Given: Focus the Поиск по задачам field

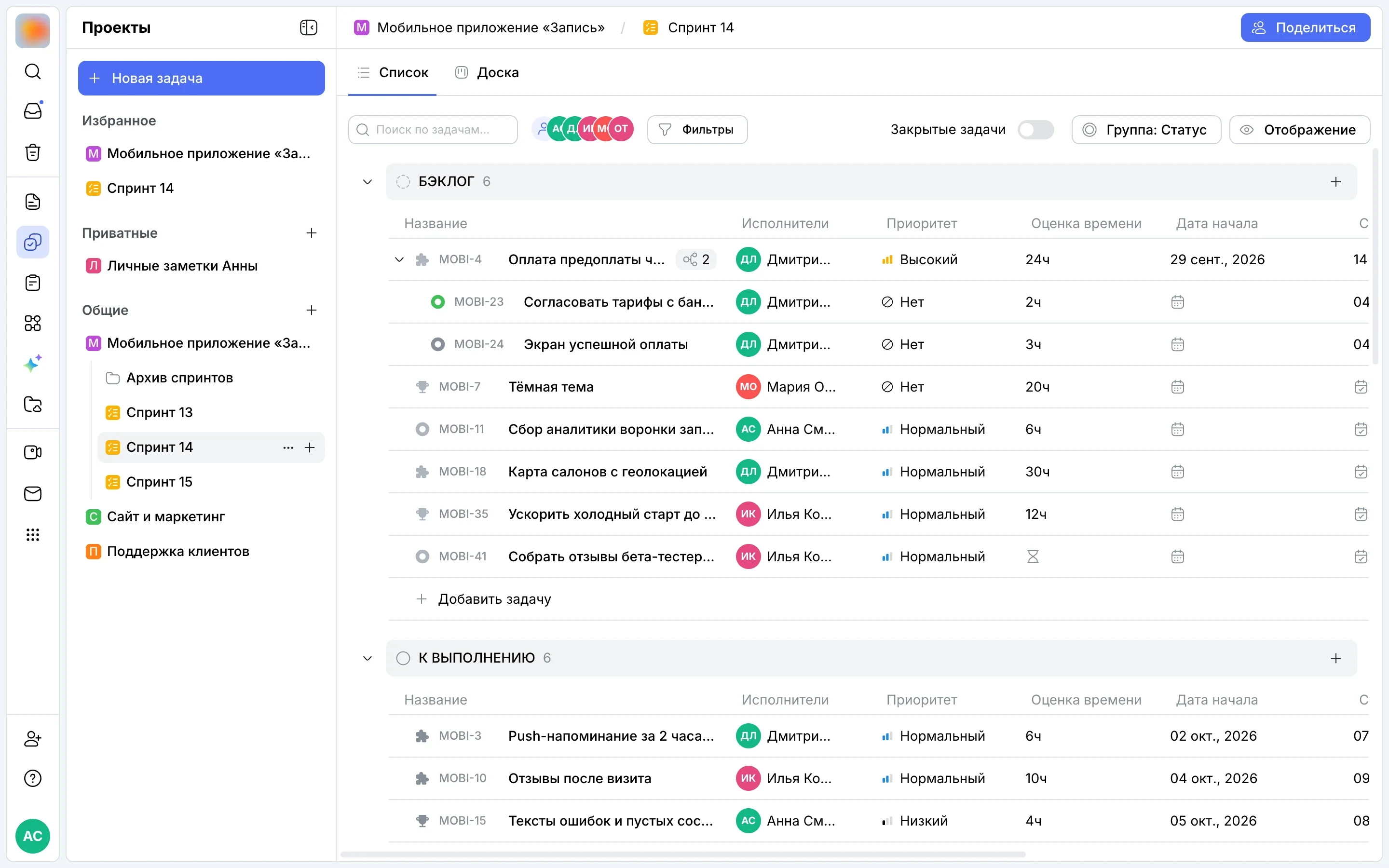Looking at the screenshot, I should pos(434,130).
